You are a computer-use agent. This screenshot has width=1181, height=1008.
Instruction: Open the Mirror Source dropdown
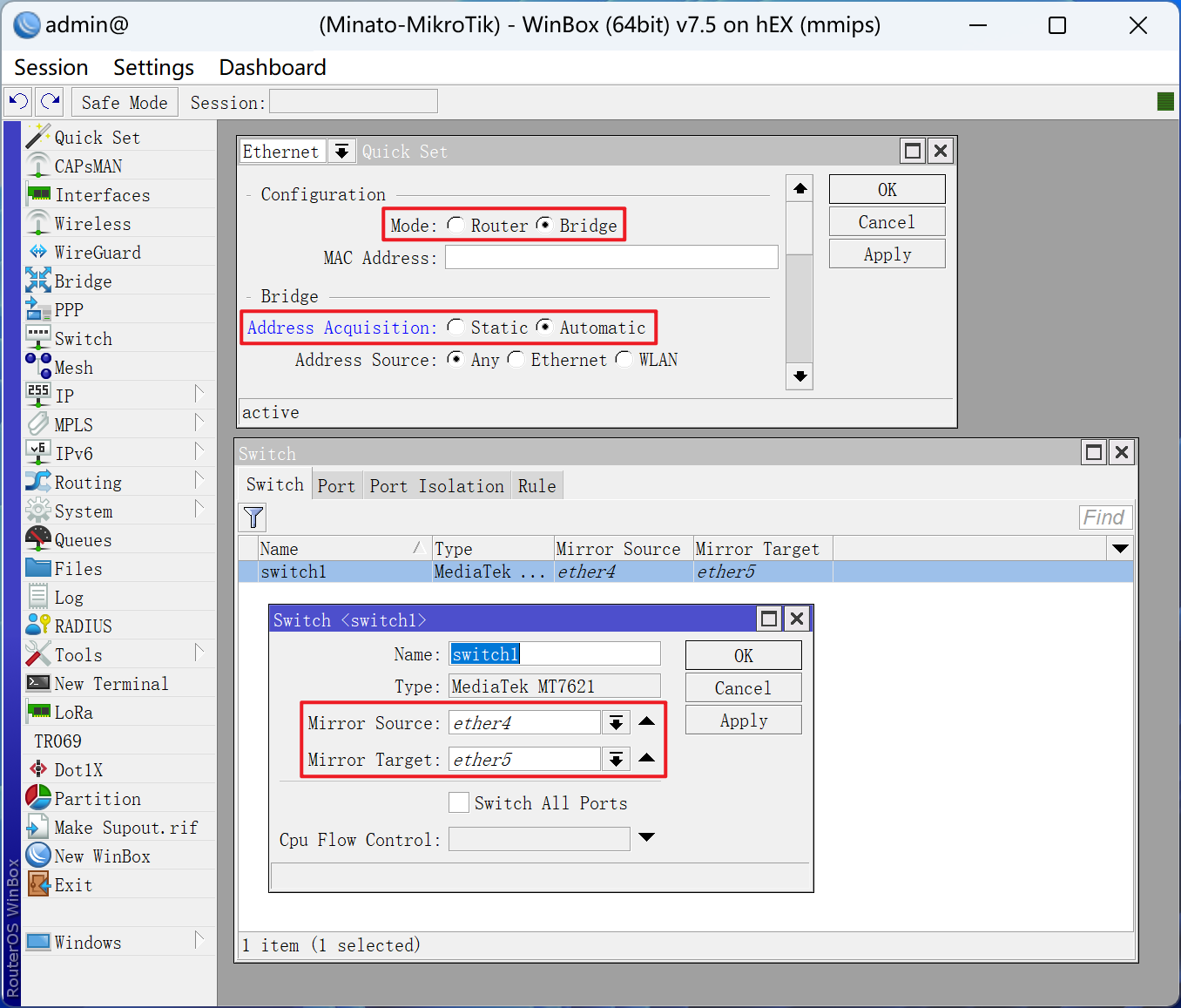tap(616, 723)
